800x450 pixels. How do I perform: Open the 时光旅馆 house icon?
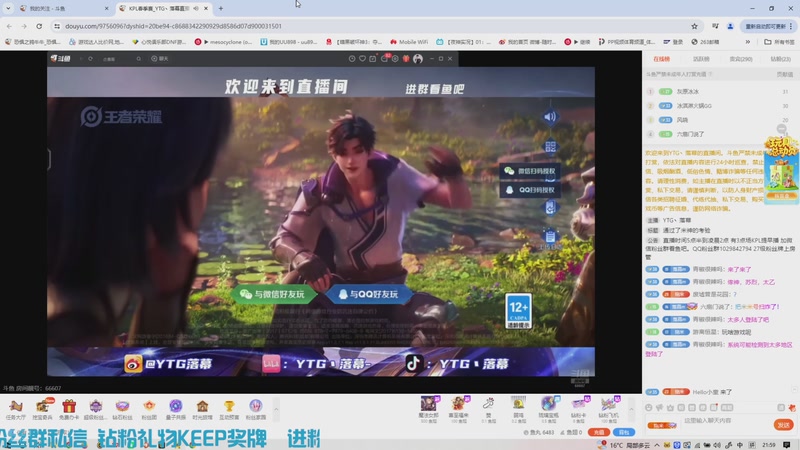click(202, 409)
